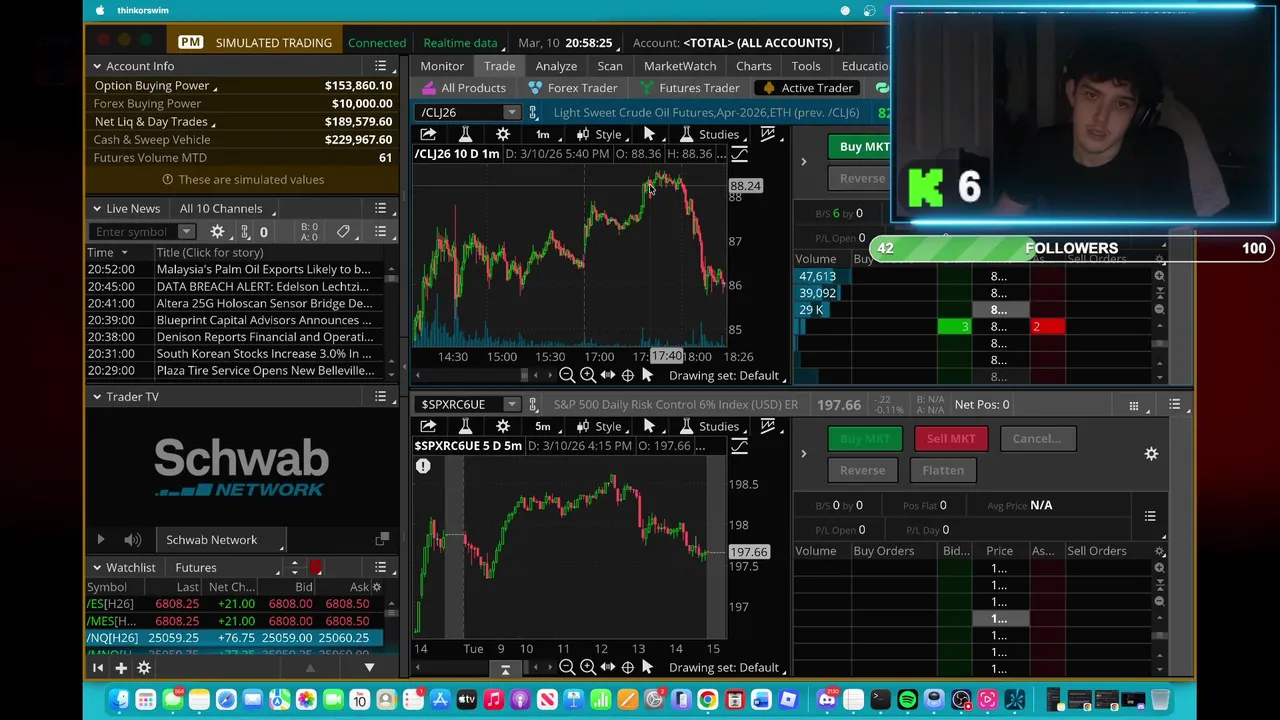Open the $SPXRC6UE symbol dropdown
Viewport: 1280px width, 720px height.
click(x=511, y=405)
